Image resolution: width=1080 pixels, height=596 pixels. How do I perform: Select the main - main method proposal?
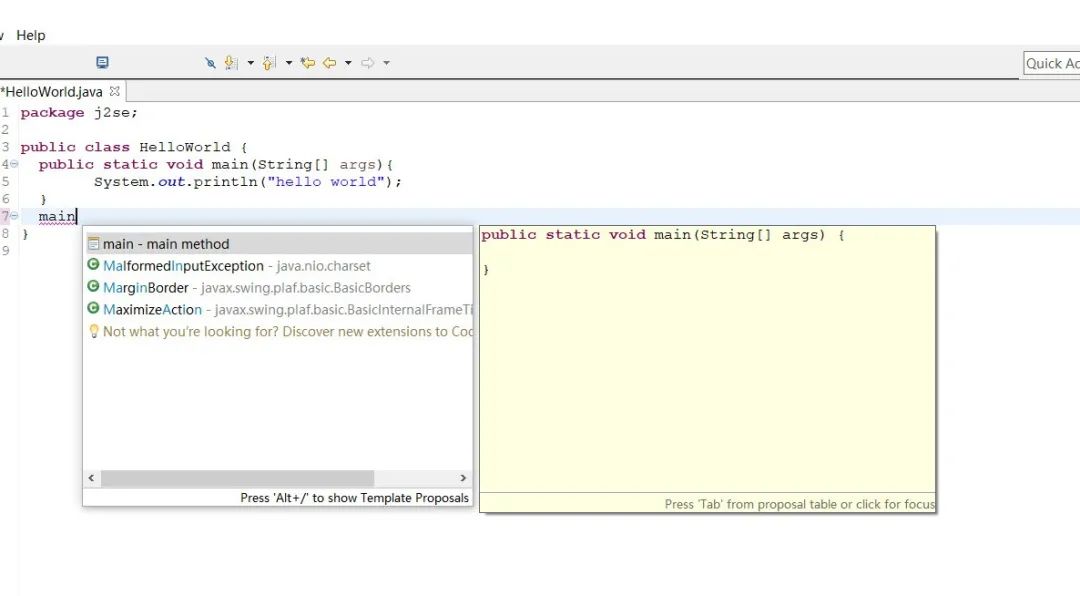pyautogui.click(x=164, y=243)
